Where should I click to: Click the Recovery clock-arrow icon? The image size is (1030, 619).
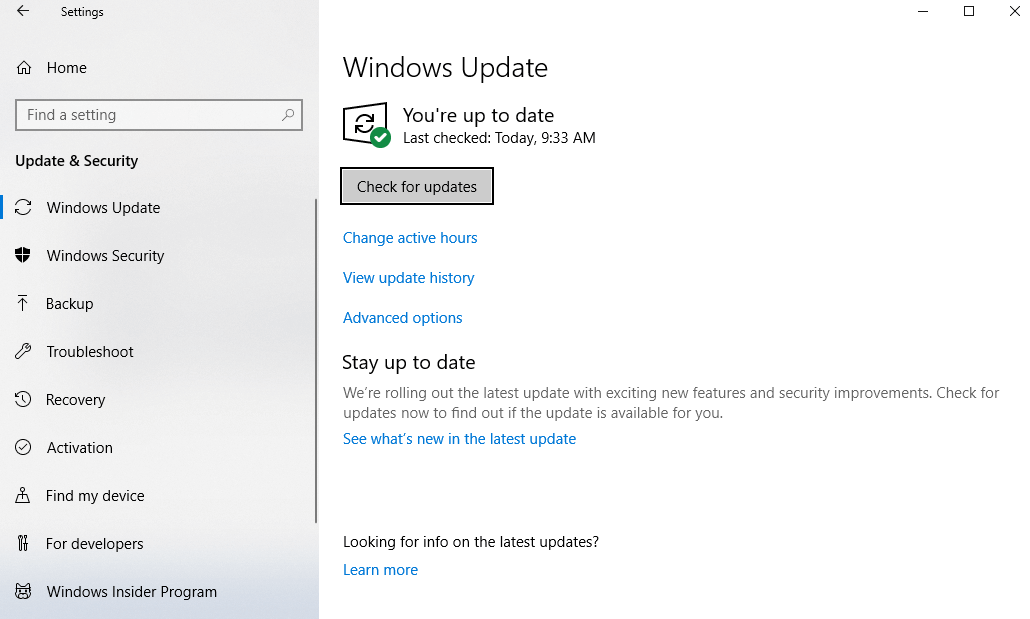click(23, 399)
